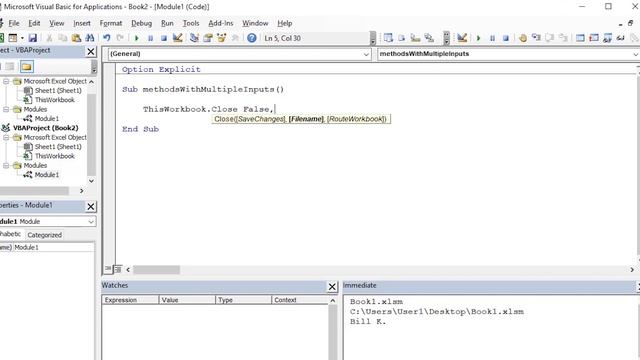Paste with the clipboard icon
Screen dimensions: 640x360
(x=76, y=38)
